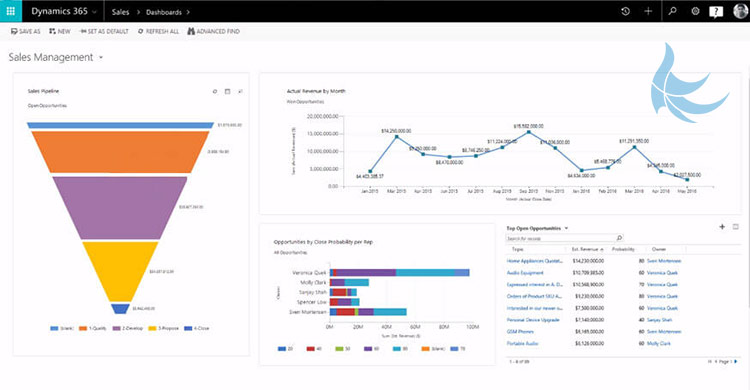Open Top Open Opportunities view selector
Image resolution: width=750 pixels, height=390 pixels.
pyautogui.click(x=566, y=228)
